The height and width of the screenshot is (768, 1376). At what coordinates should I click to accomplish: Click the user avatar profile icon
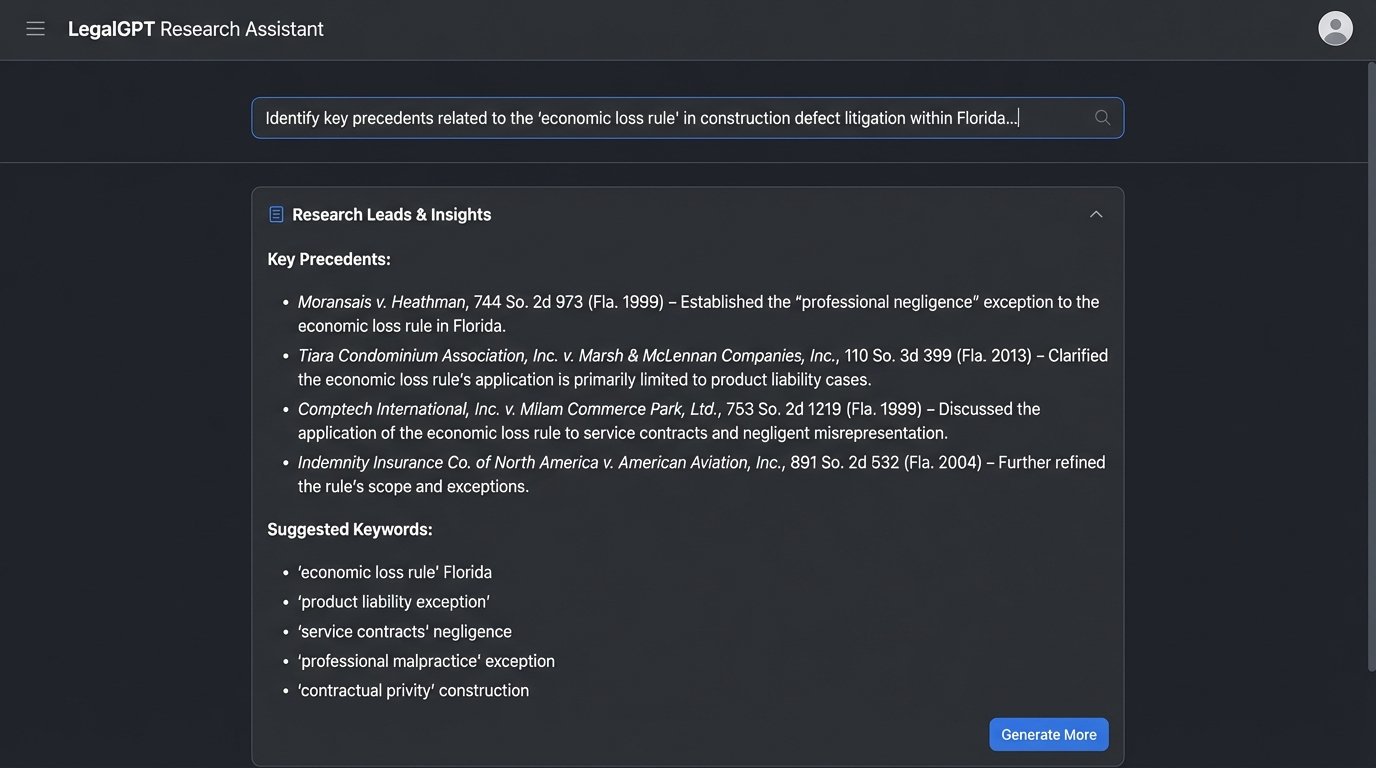1333,28
